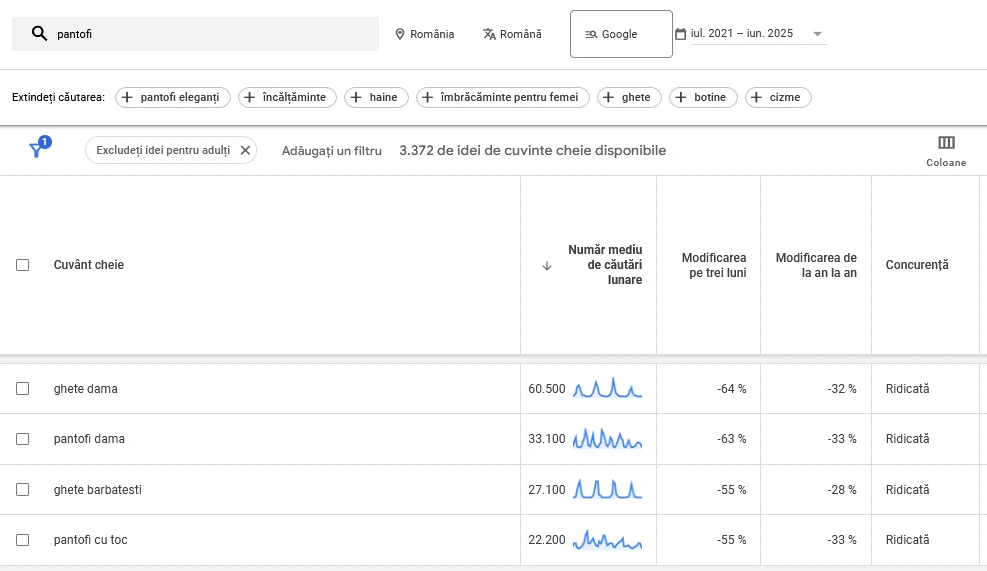Sort by Modificarea de la an la an

coord(816,265)
